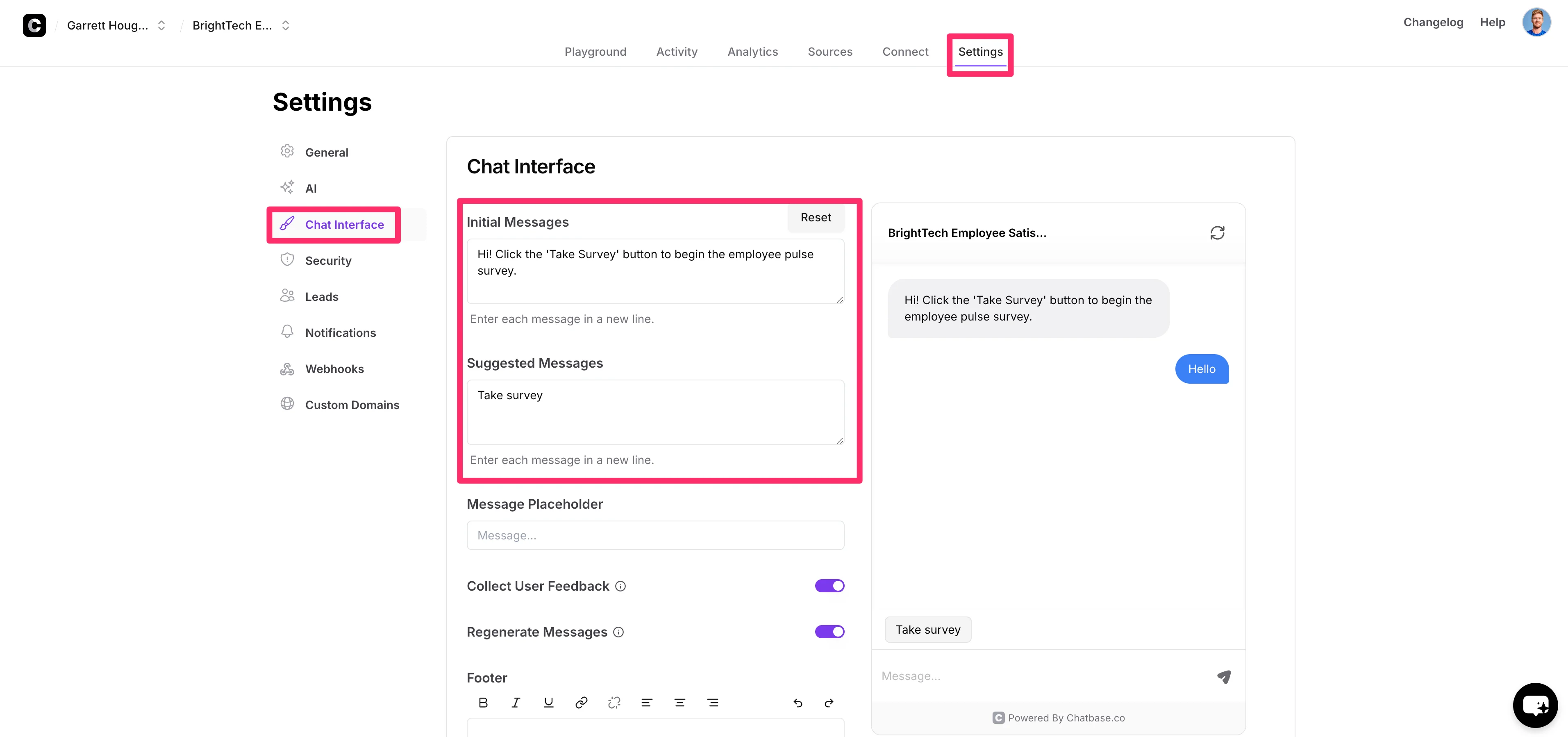Click the send message paper plane icon
This screenshot has height=737, width=1568.
pyautogui.click(x=1223, y=676)
